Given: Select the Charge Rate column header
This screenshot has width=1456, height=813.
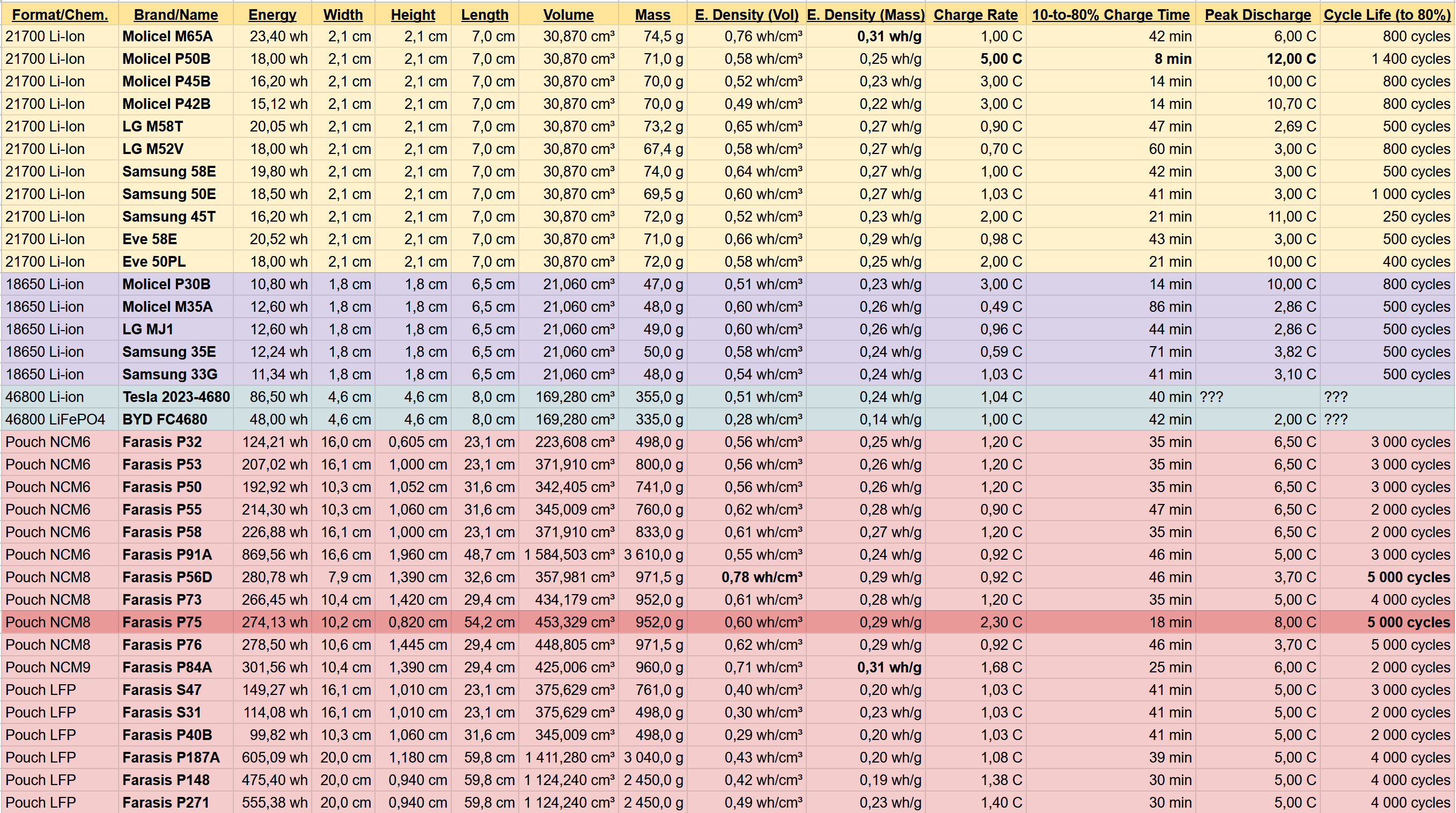Looking at the screenshot, I should [975, 14].
